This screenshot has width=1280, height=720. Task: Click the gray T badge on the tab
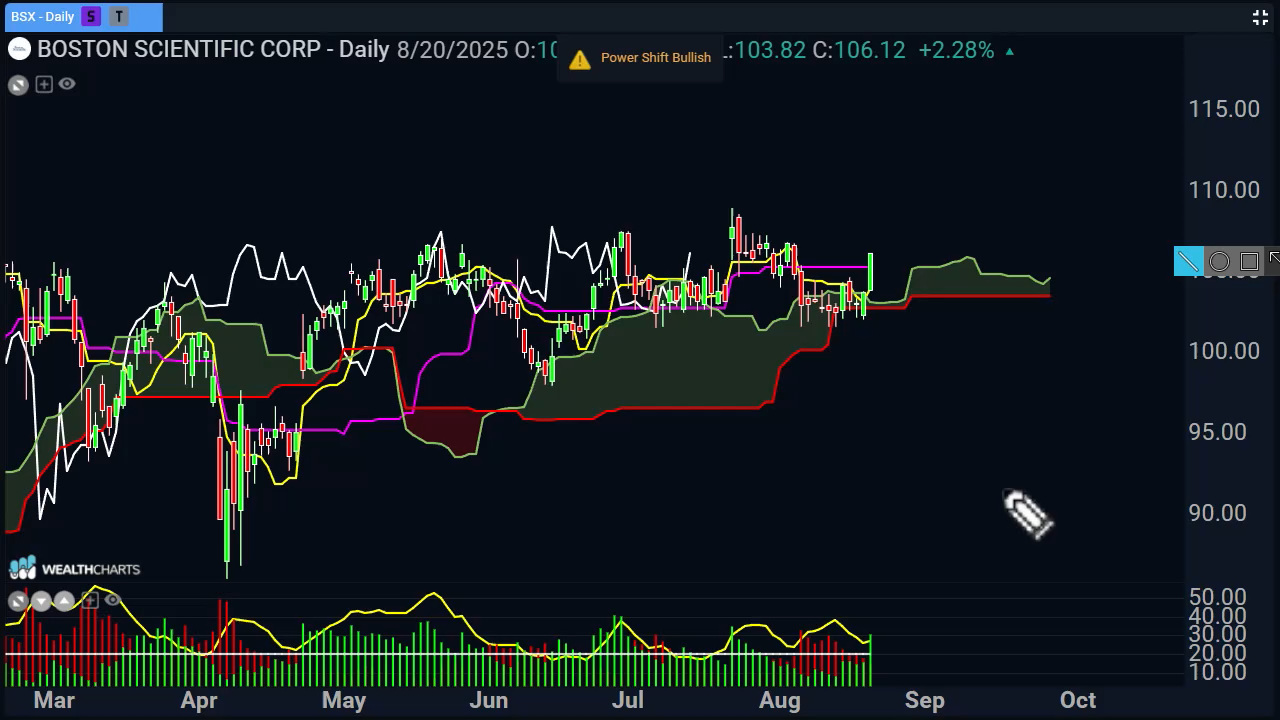tap(120, 16)
